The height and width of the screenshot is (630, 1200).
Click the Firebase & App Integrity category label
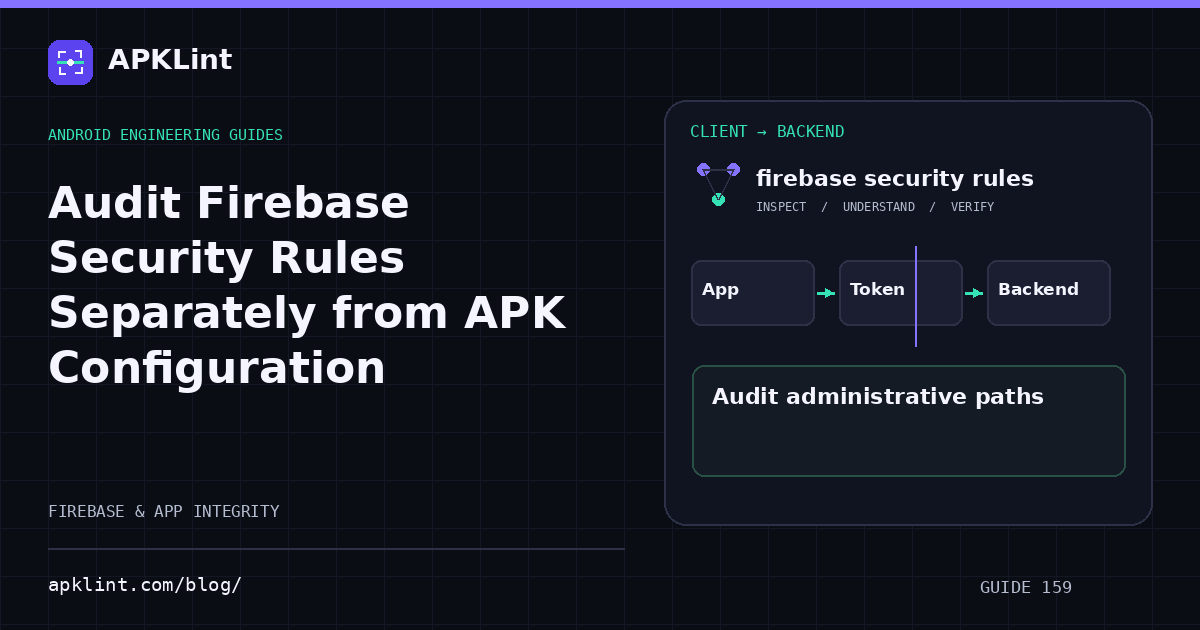pos(164,511)
